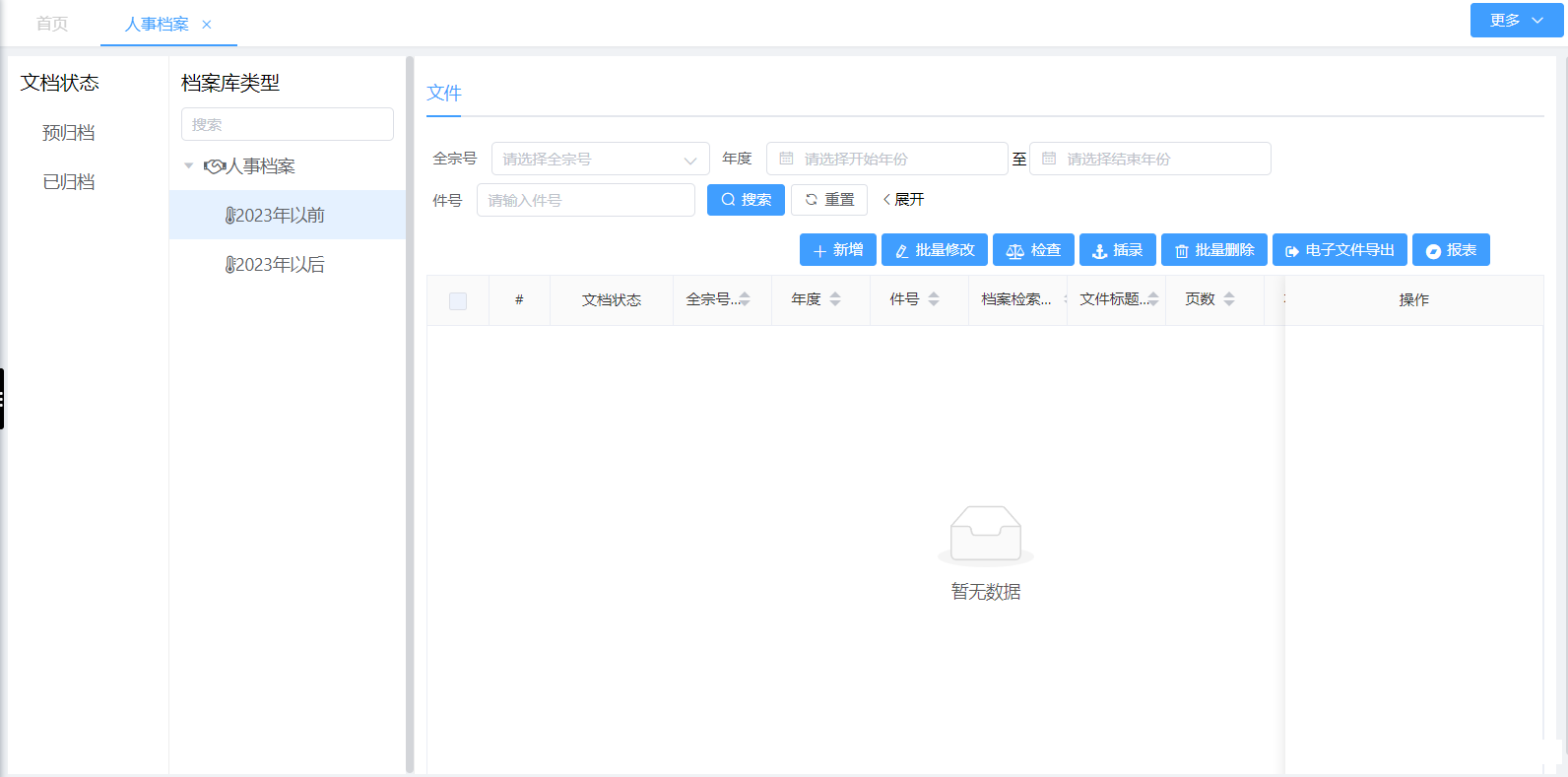Open the end year picker field

1150,159
